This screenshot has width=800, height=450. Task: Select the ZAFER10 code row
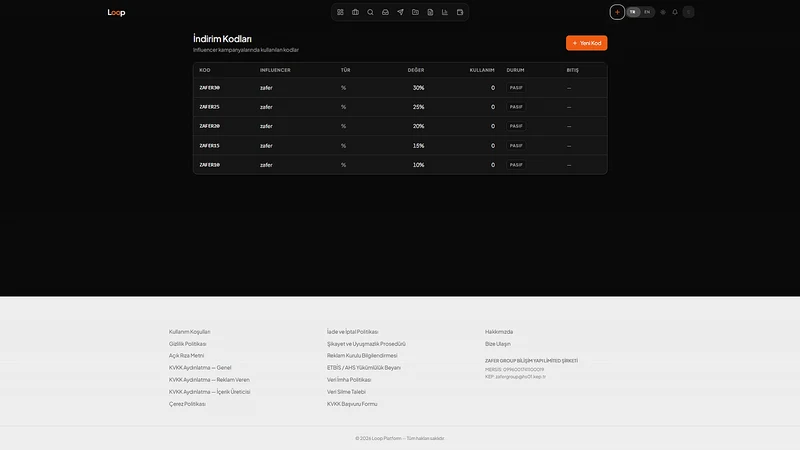400,165
